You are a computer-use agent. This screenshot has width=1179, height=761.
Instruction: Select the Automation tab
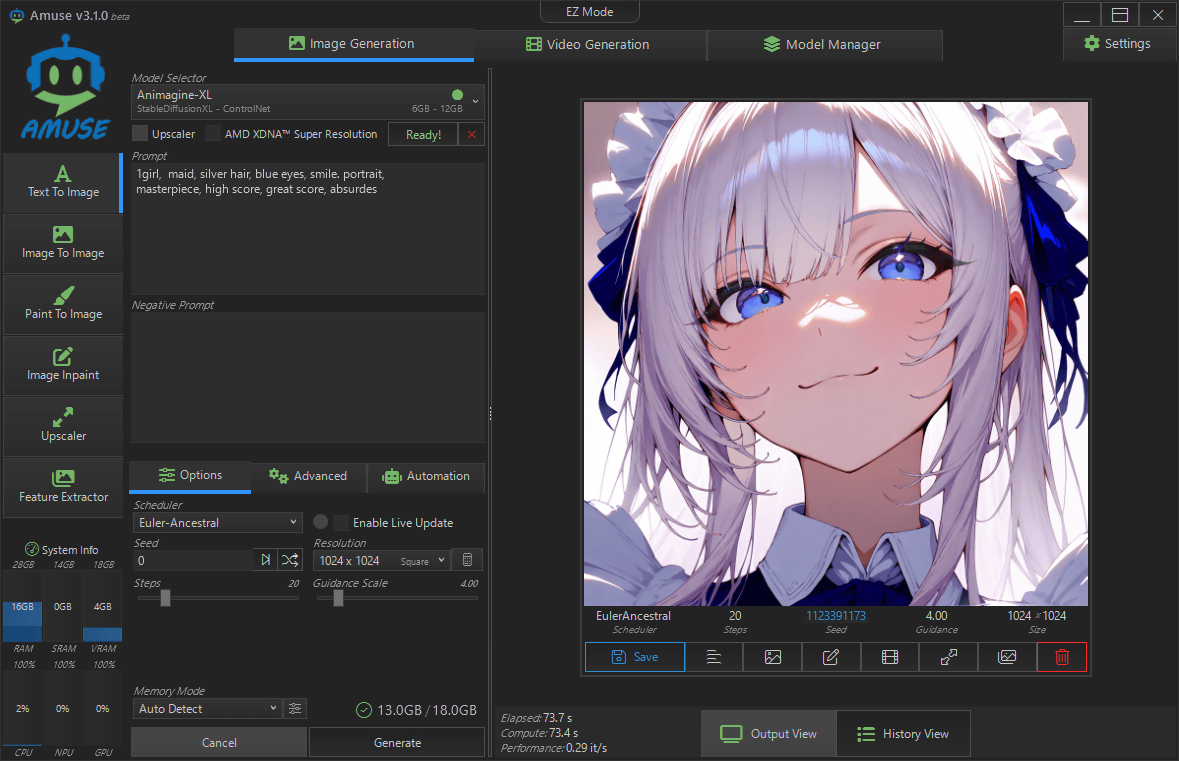pyautogui.click(x=426, y=476)
